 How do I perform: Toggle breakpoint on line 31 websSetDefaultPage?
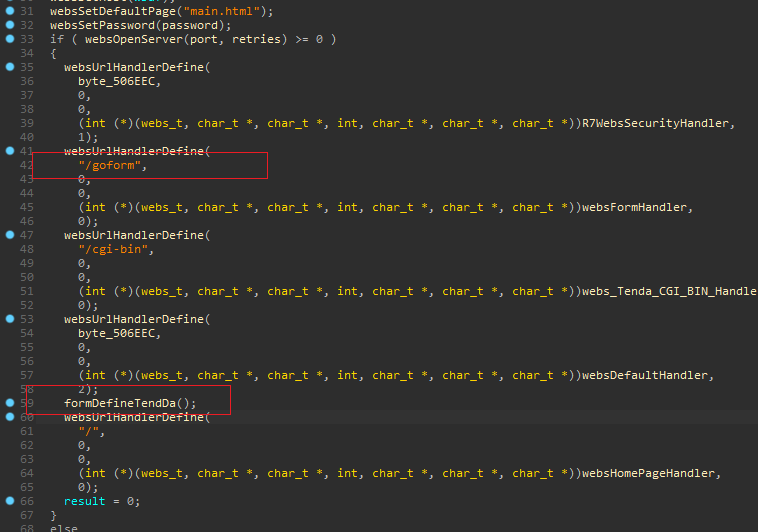click(x=10, y=11)
